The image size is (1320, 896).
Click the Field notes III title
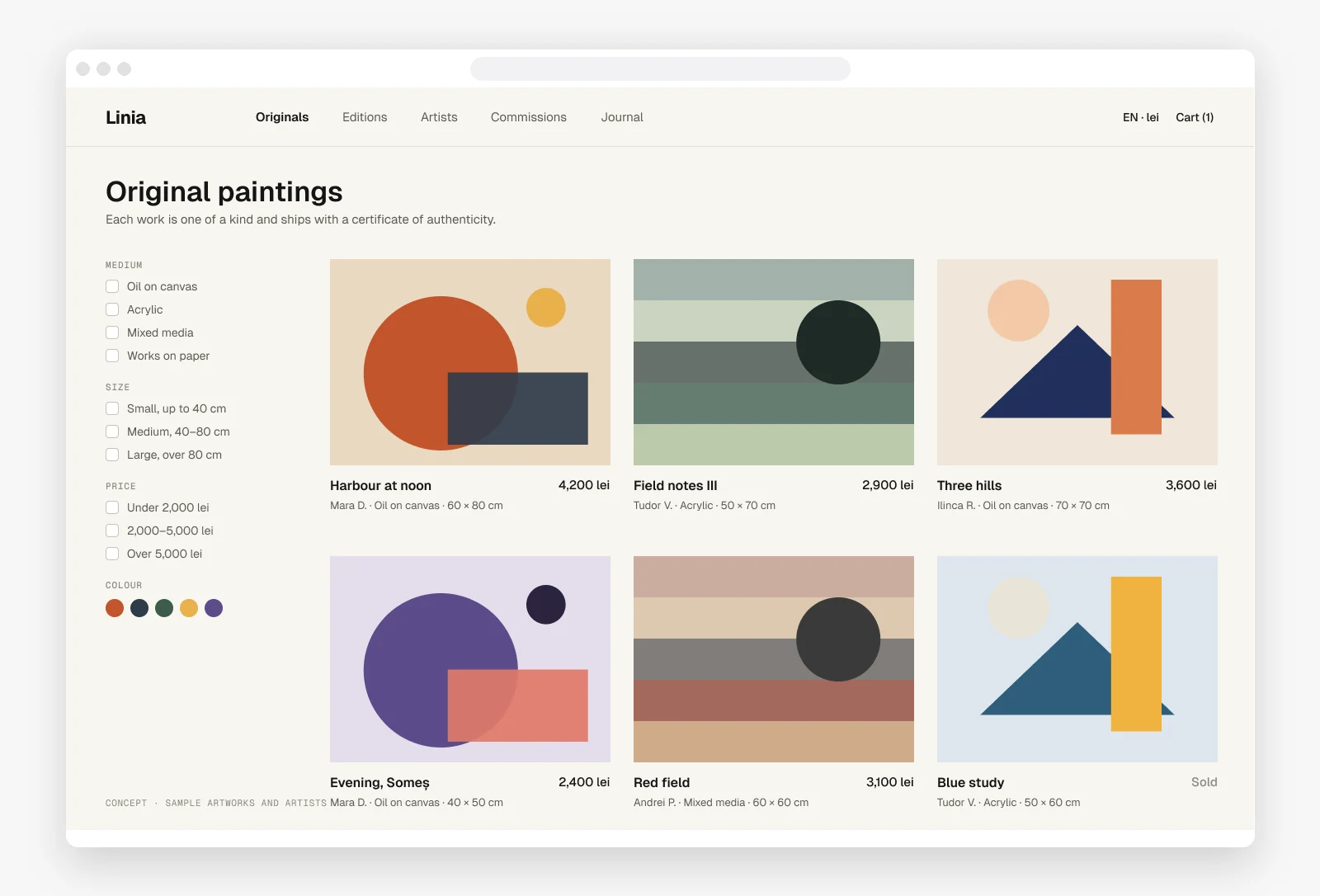click(676, 485)
